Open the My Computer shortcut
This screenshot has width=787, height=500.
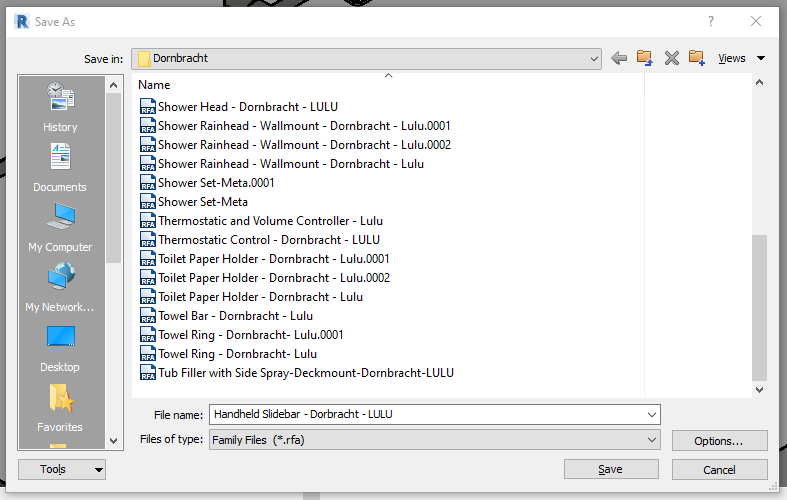pos(60,227)
